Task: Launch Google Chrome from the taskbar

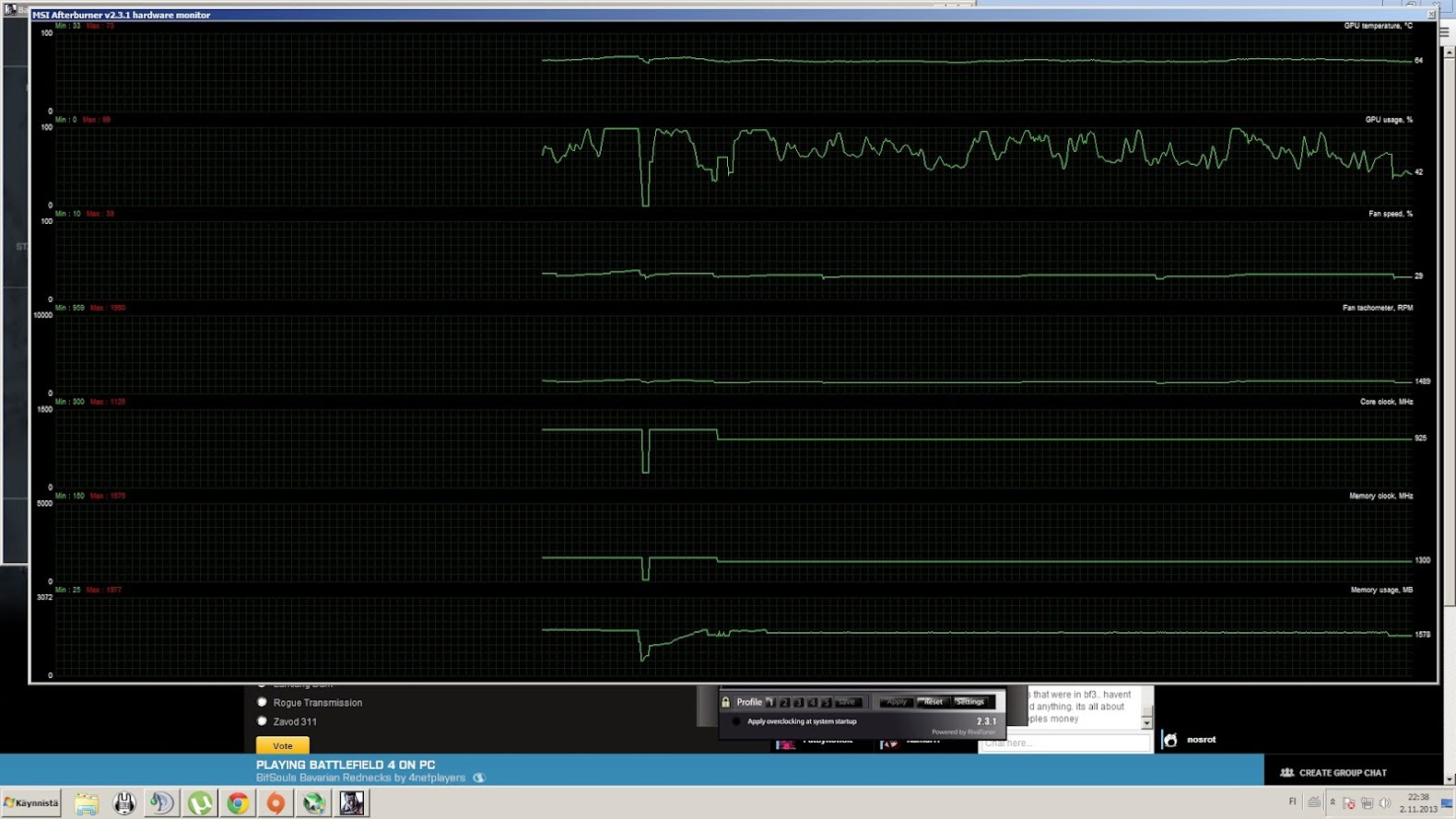Action: (x=238, y=803)
